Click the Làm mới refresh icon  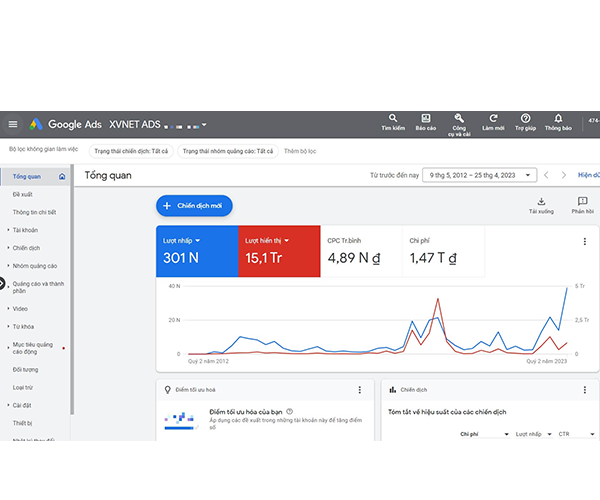pyautogui.click(x=493, y=119)
